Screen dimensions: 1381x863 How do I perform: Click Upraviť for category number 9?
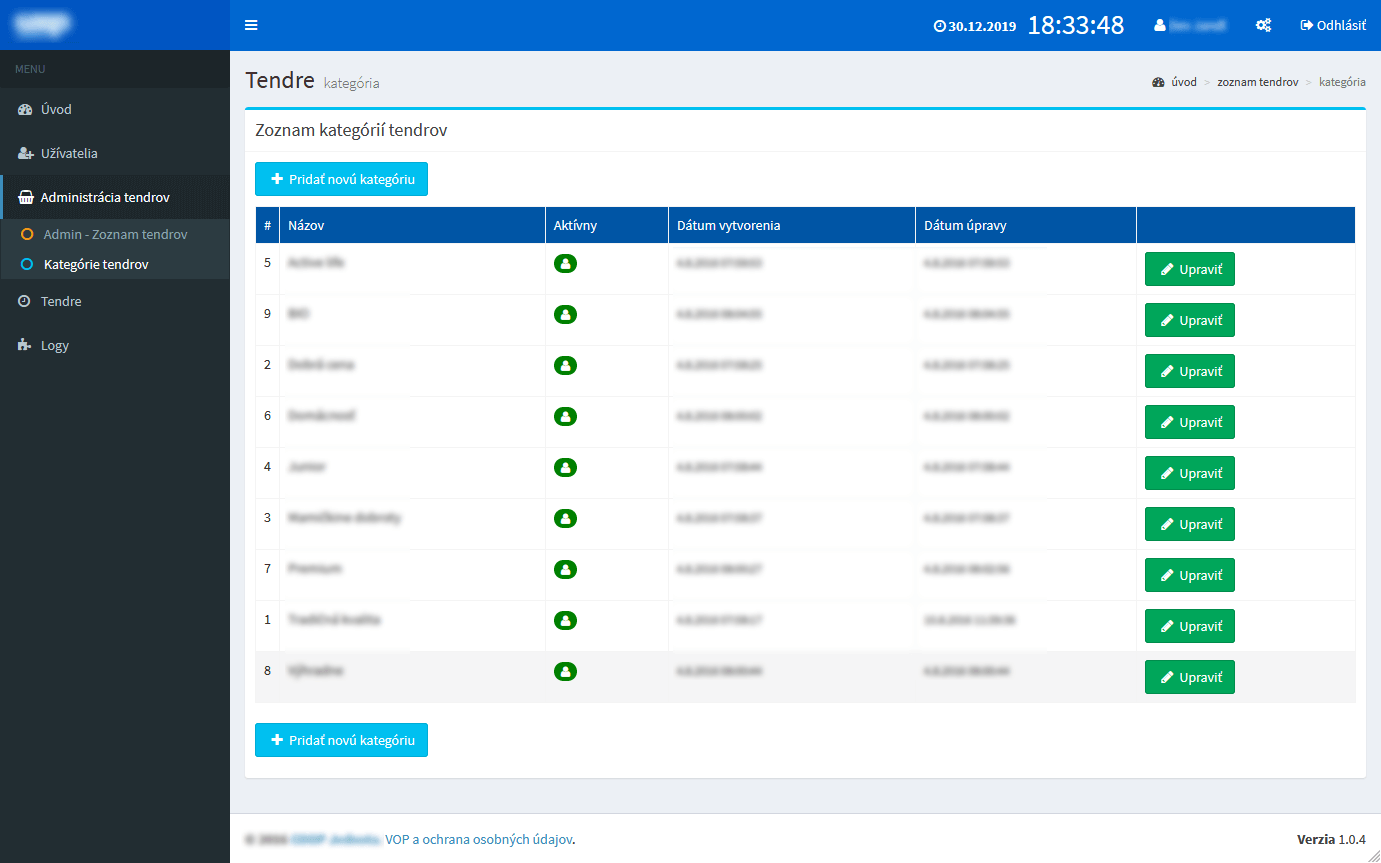[x=1190, y=320]
